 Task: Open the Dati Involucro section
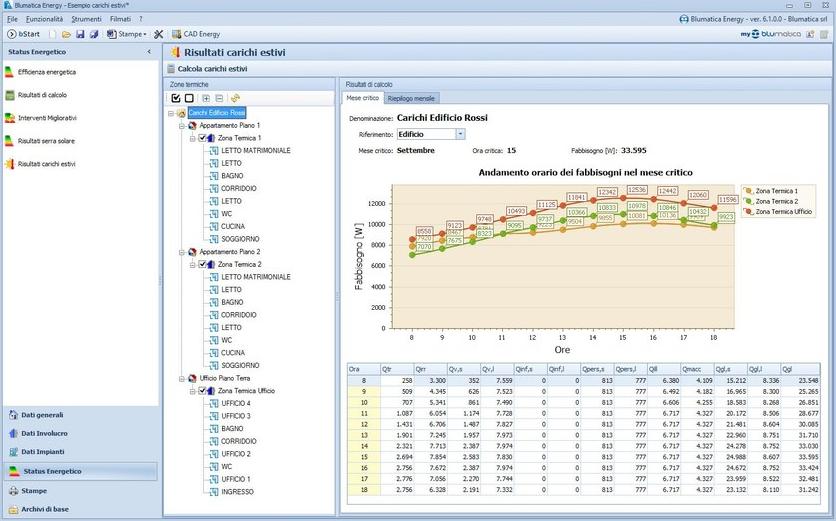[x=44, y=433]
